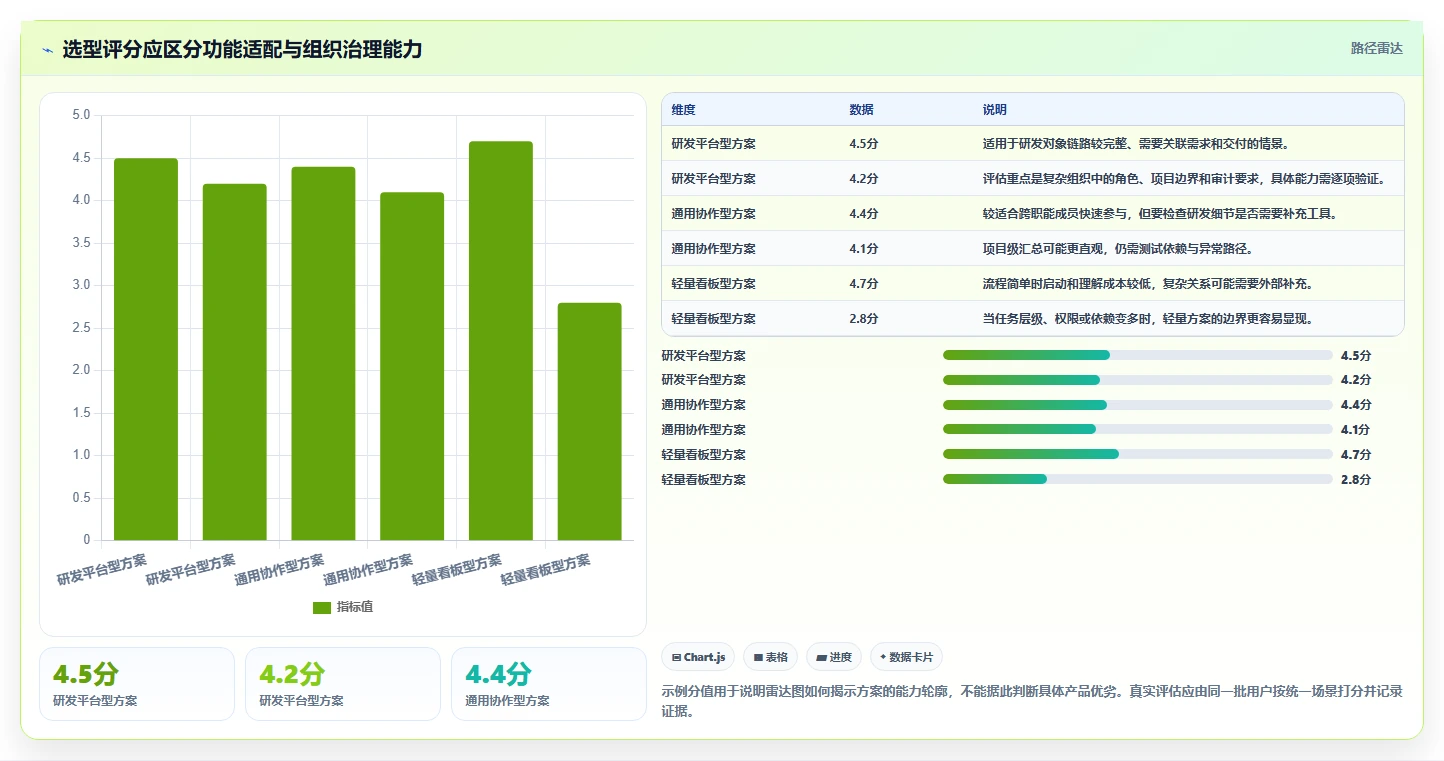Click the tallest bar in the chart
This screenshot has height=761, width=1444.
501,341
